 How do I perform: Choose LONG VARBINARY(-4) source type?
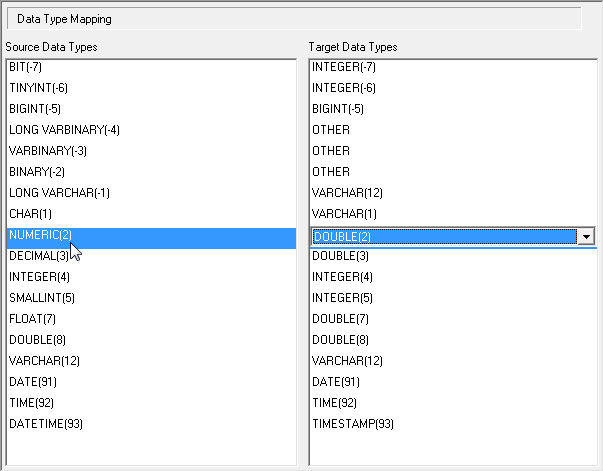click(64, 130)
